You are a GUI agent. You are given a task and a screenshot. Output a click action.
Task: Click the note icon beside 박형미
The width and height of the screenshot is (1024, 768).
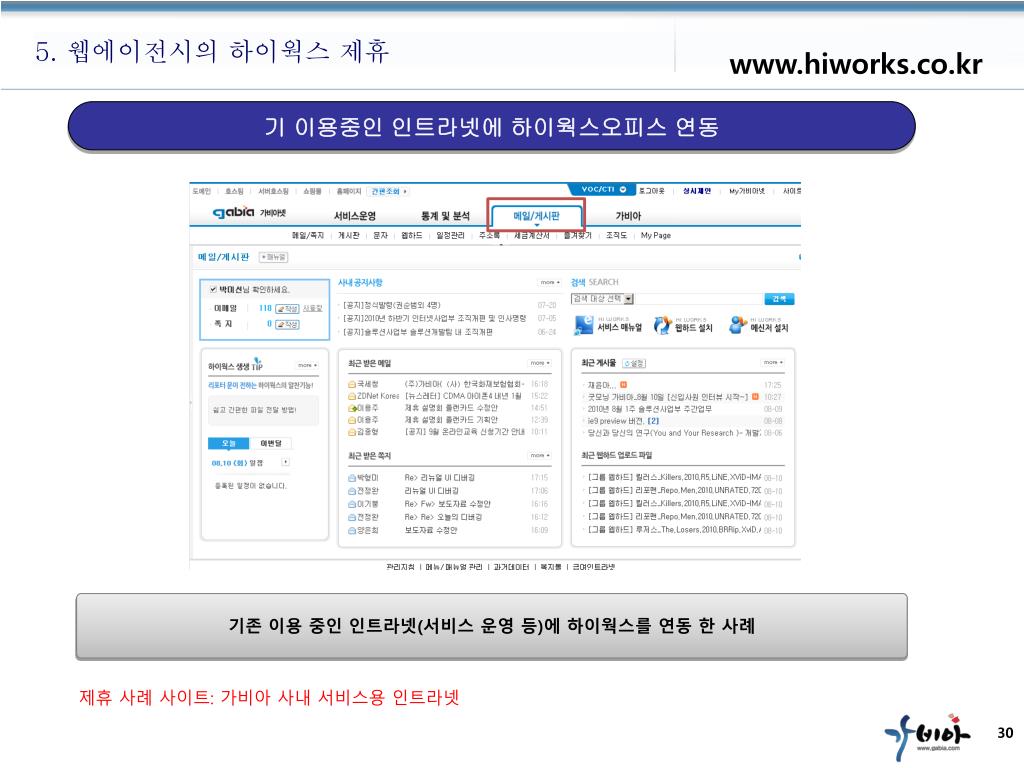click(x=352, y=477)
